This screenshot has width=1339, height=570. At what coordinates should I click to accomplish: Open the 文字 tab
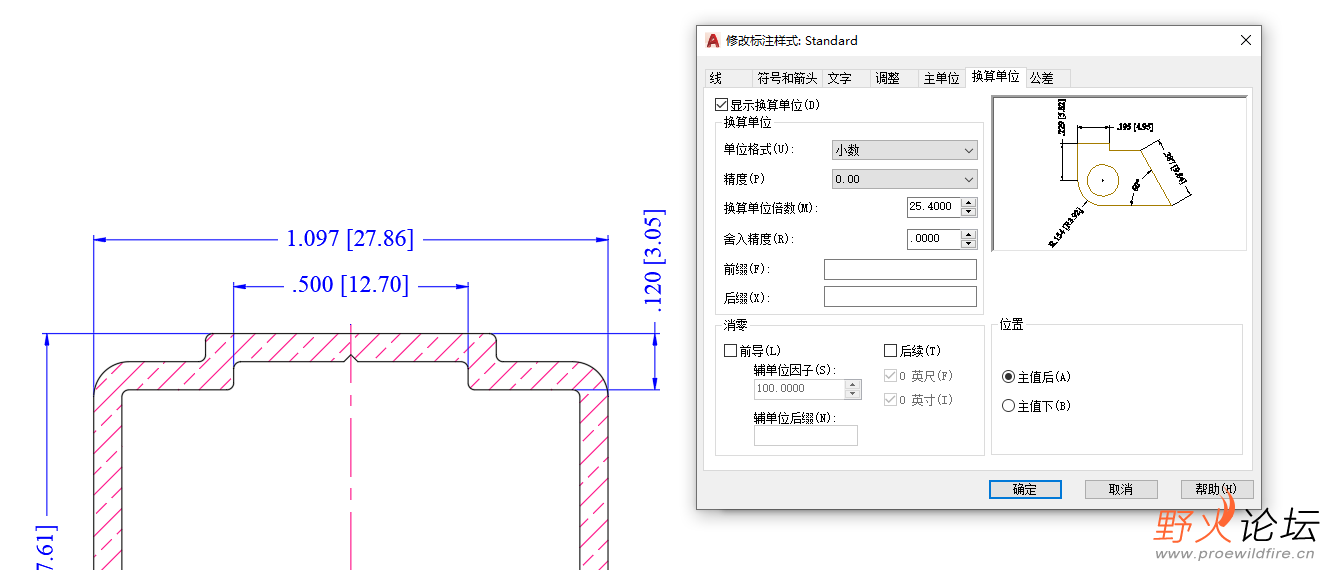[846, 78]
